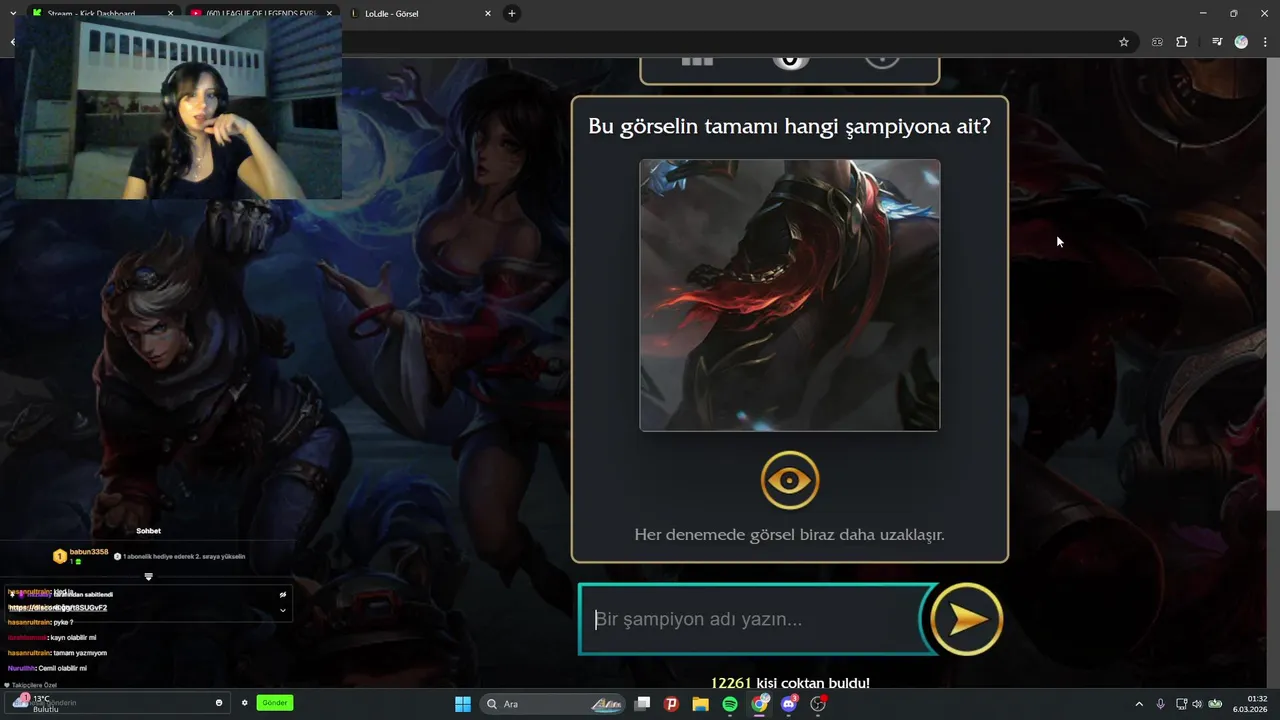Open Discord from the taskbar
1280x720 pixels.
pos(789,704)
